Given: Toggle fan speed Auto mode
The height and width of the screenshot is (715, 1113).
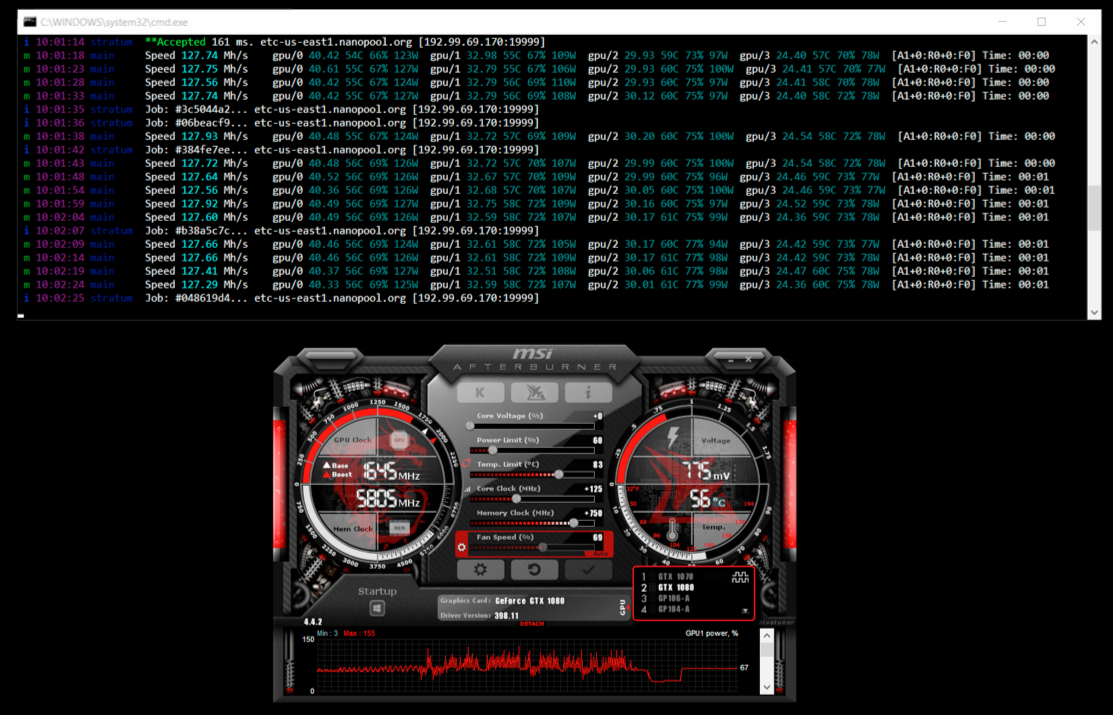Looking at the screenshot, I should coord(600,553).
